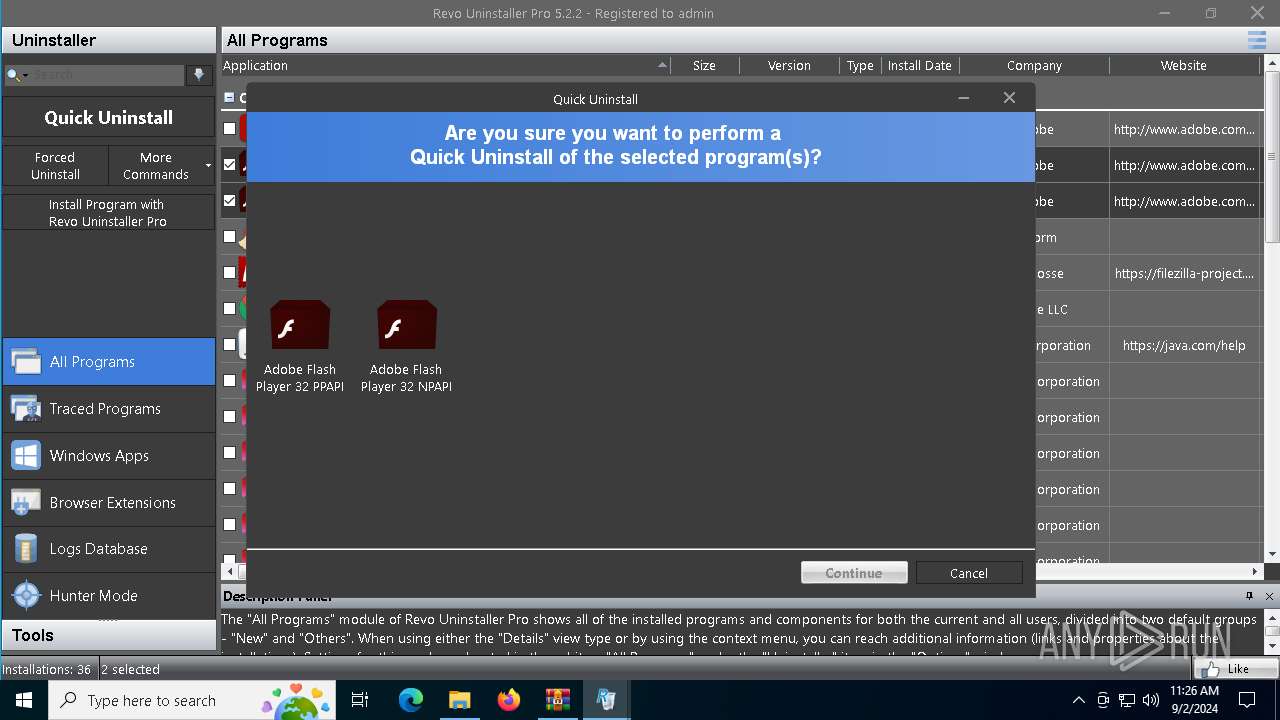Viewport: 1280px width, 720px height.
Task: Click the Application column sort arrow
Action: click(662, 65)
